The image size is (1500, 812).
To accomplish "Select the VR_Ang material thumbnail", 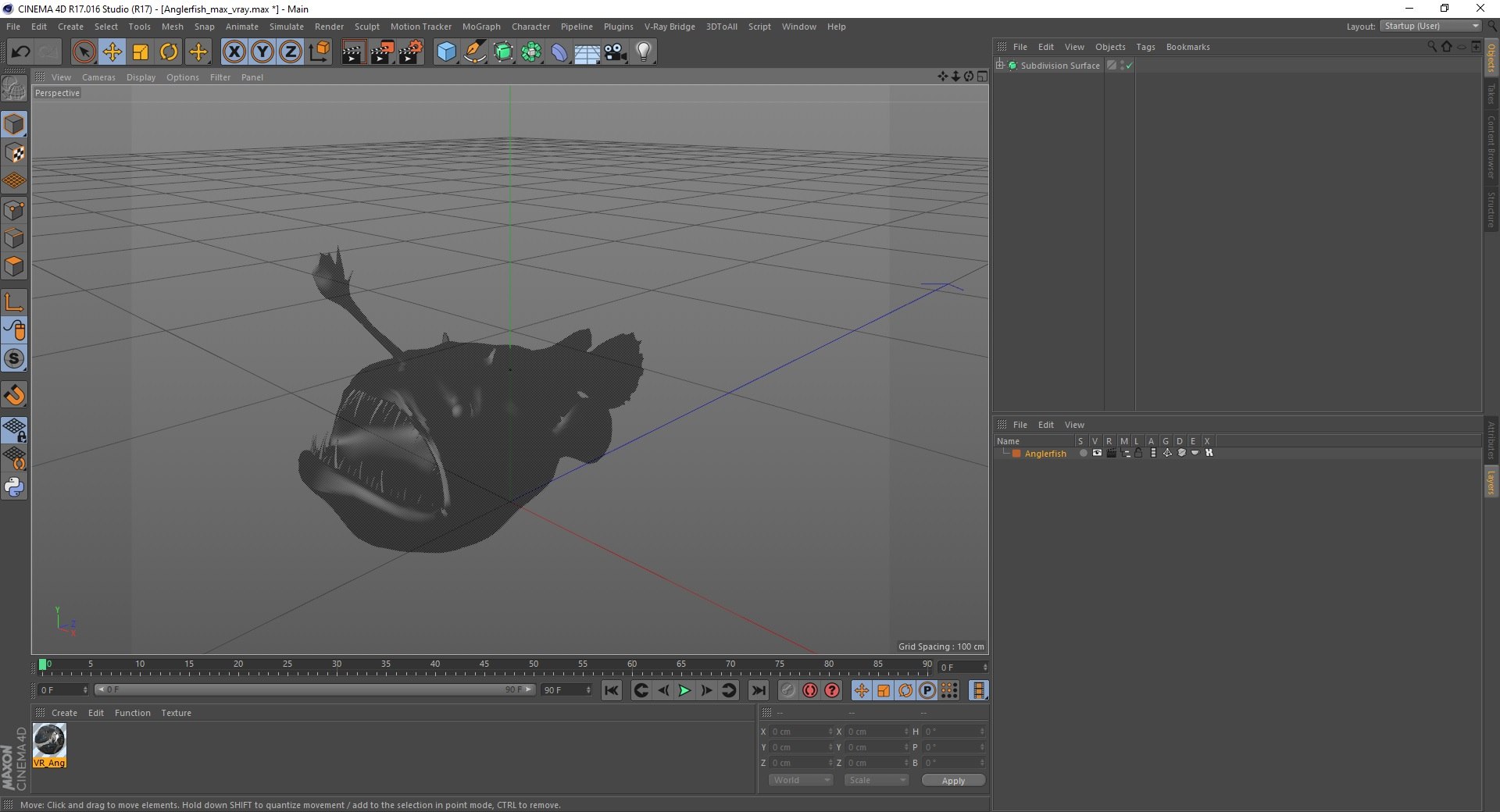I will pos(49,746).
